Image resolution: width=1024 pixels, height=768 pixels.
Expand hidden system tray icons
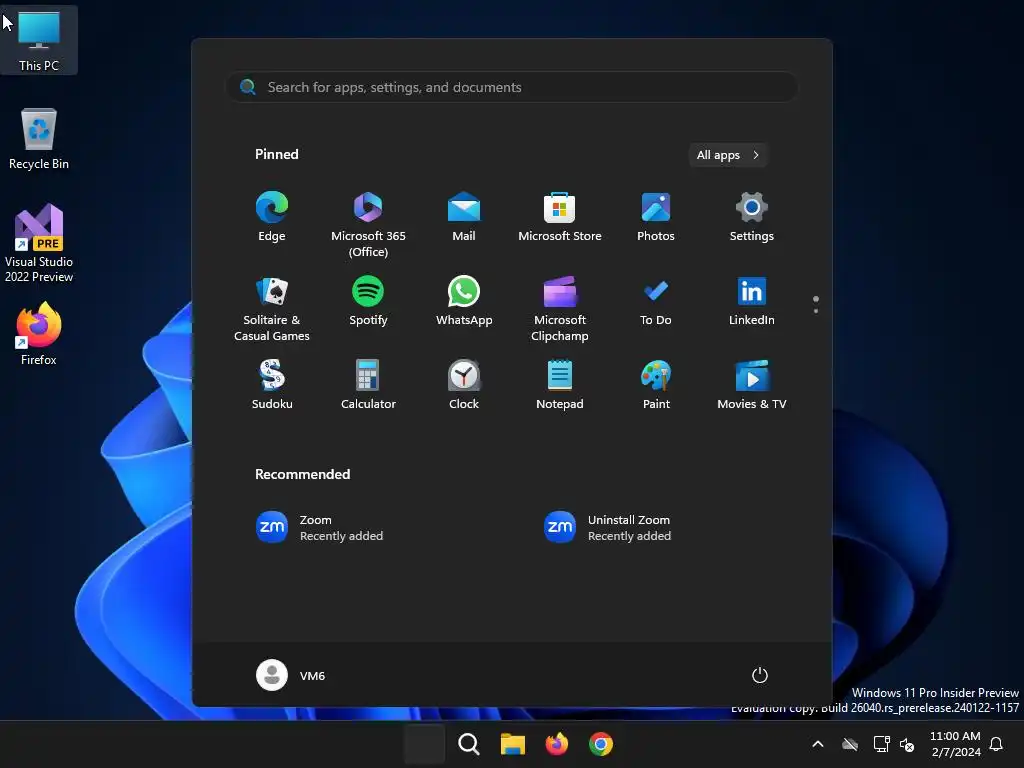818,744
